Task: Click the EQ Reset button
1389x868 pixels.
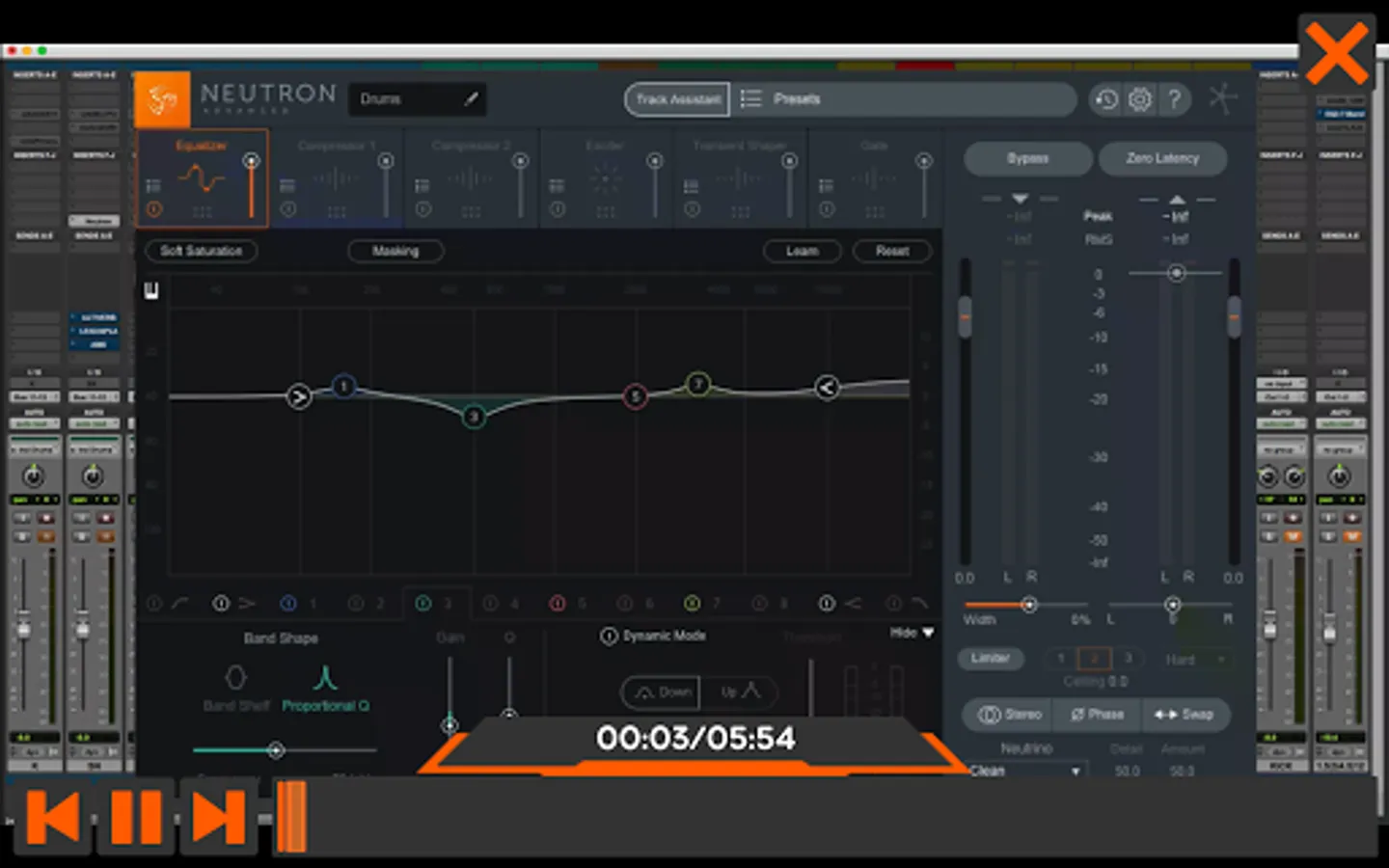Action: (892, 251)
